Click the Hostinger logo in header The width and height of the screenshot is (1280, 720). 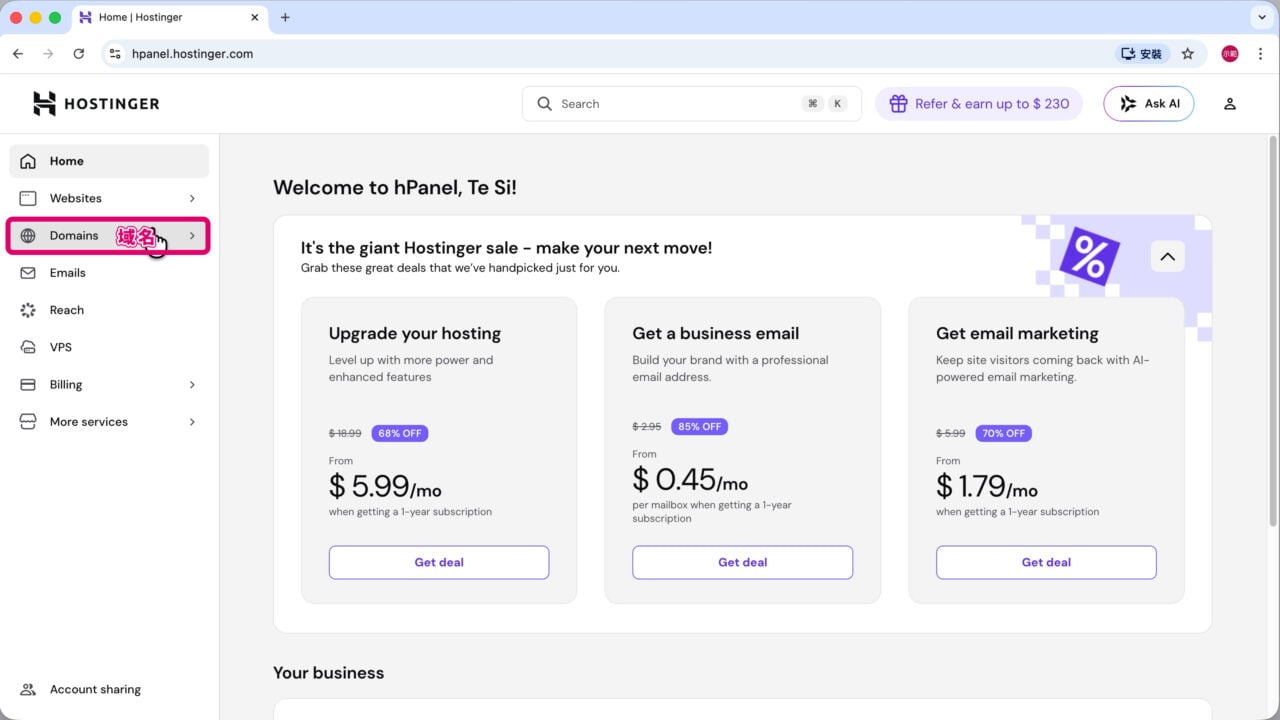[x=96, y=103]
